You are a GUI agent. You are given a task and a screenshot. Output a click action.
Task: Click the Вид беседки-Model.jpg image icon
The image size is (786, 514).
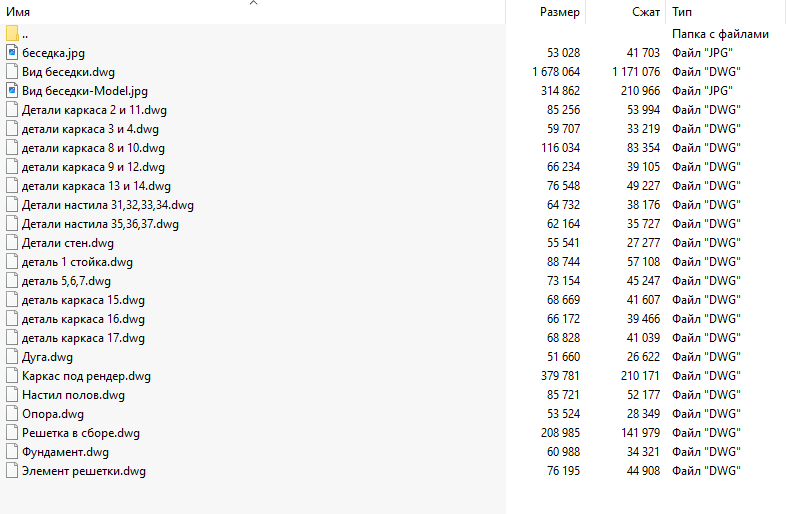point(13,91)
